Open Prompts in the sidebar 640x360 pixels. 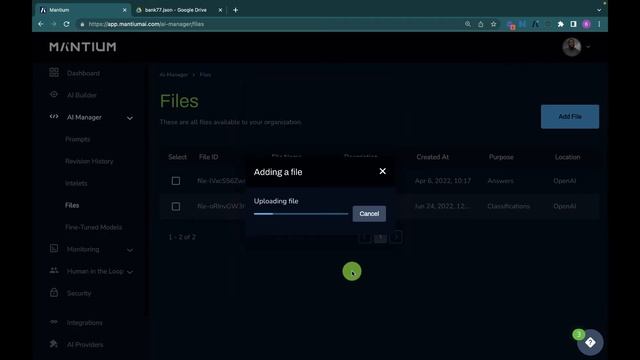coord(78,139)
